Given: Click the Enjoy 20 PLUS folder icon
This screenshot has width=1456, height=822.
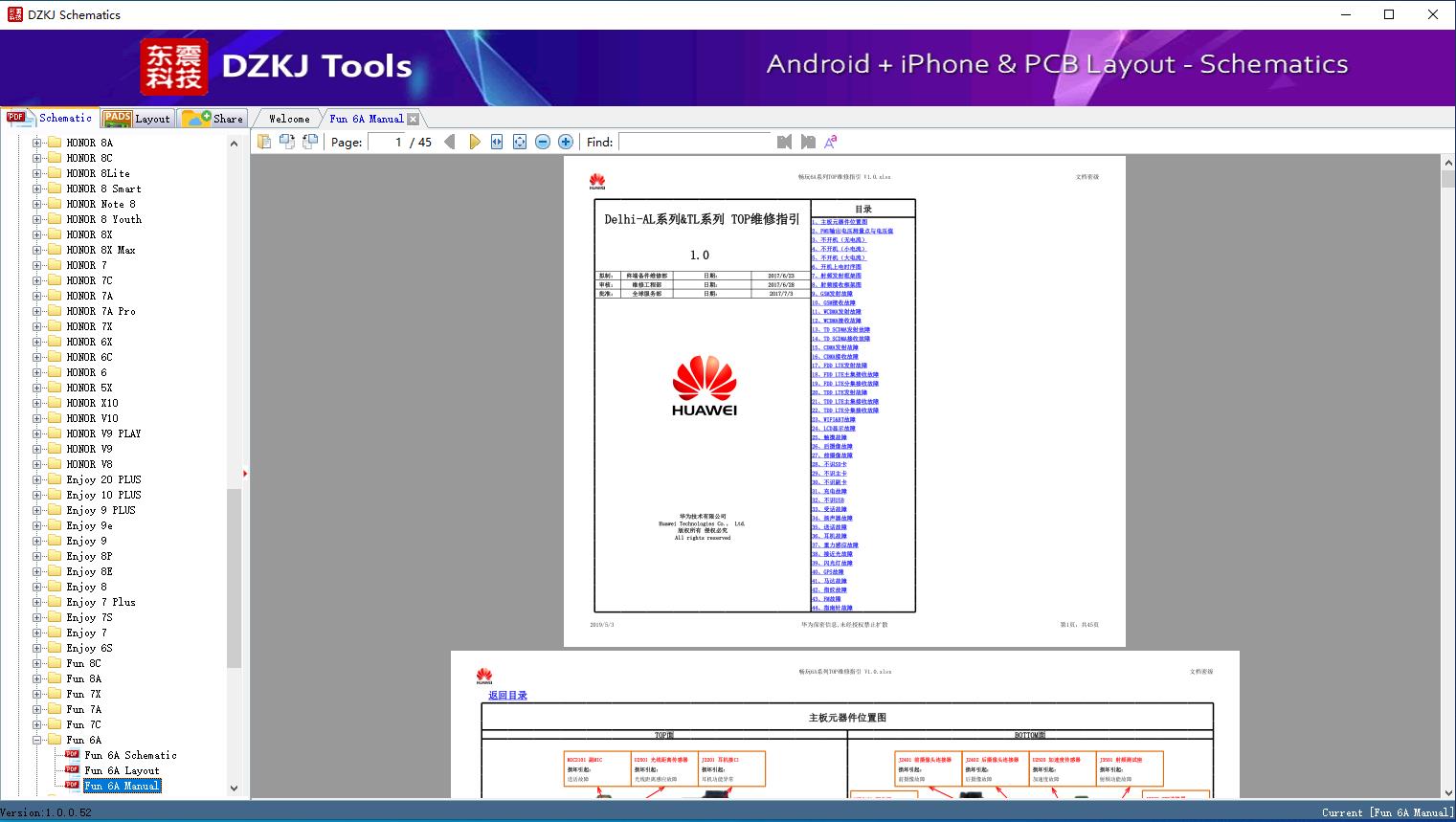Looking at the screenshot, I should pyautogui.click(x=55, y=479).
